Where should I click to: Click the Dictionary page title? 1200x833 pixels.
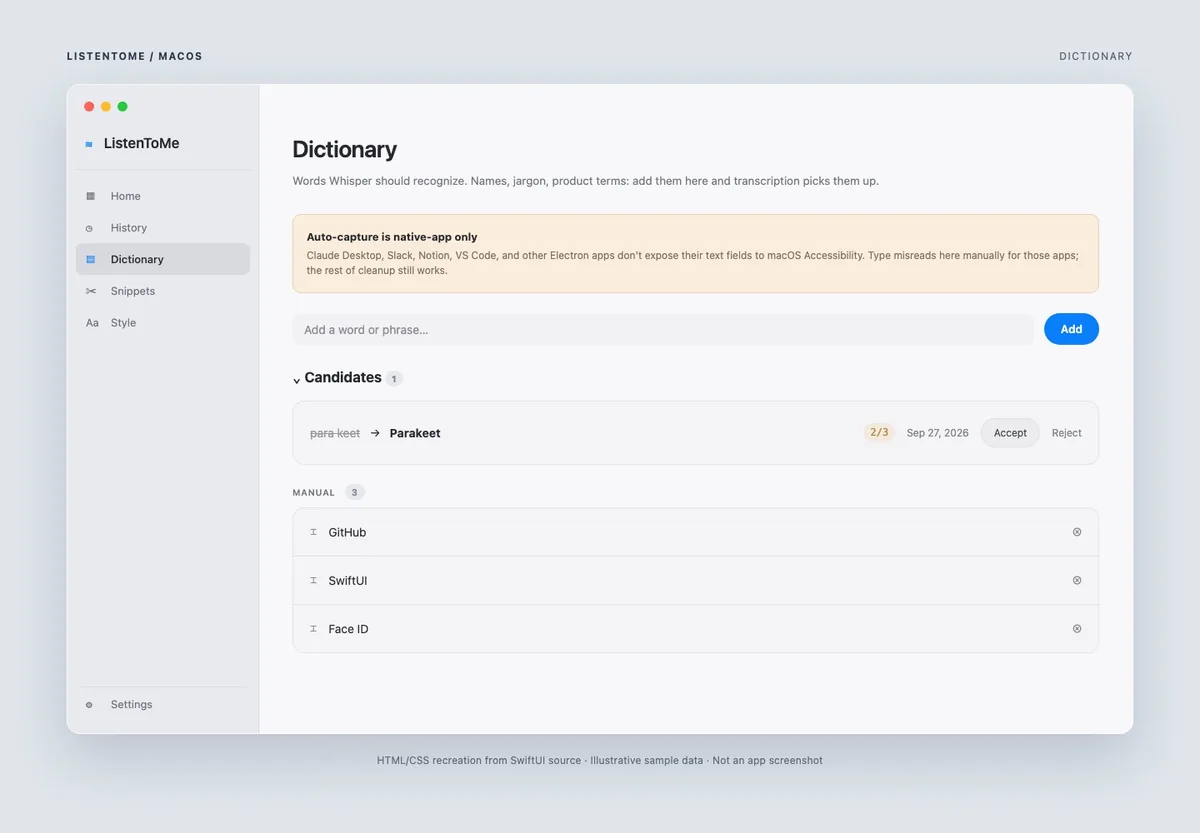click(x=345, y=150)
